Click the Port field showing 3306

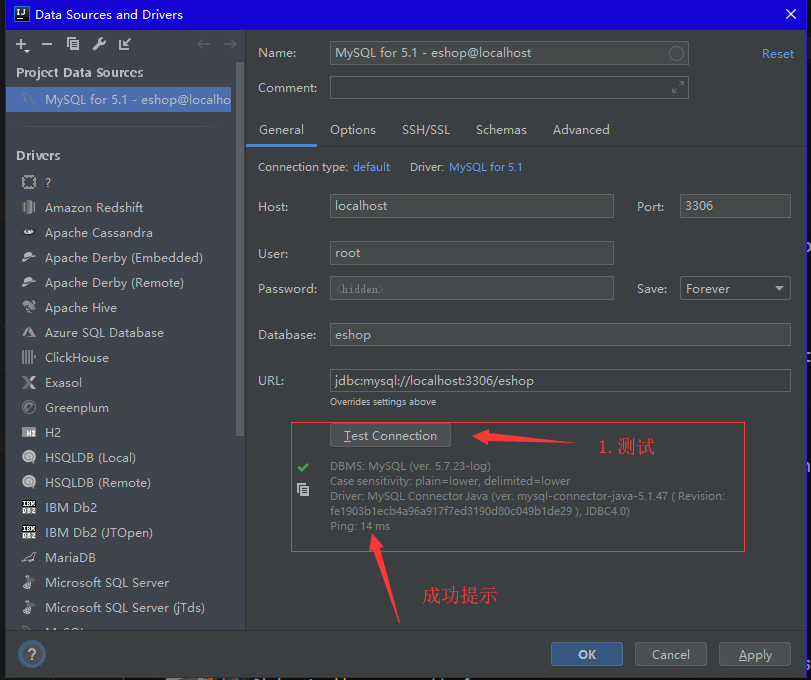[x=735, y=206]
